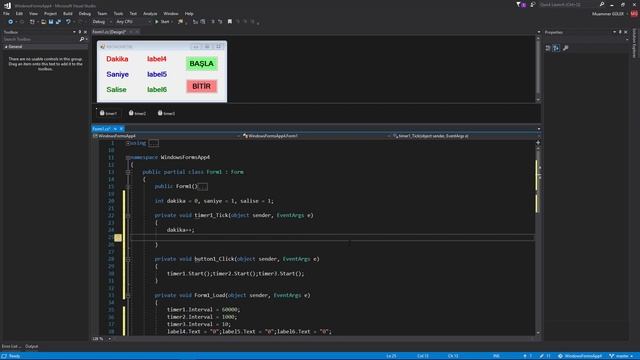Click the Save icon in toolbar
Image resolution: width=640 pixels, height=360 pixels.
pos(51,22)
